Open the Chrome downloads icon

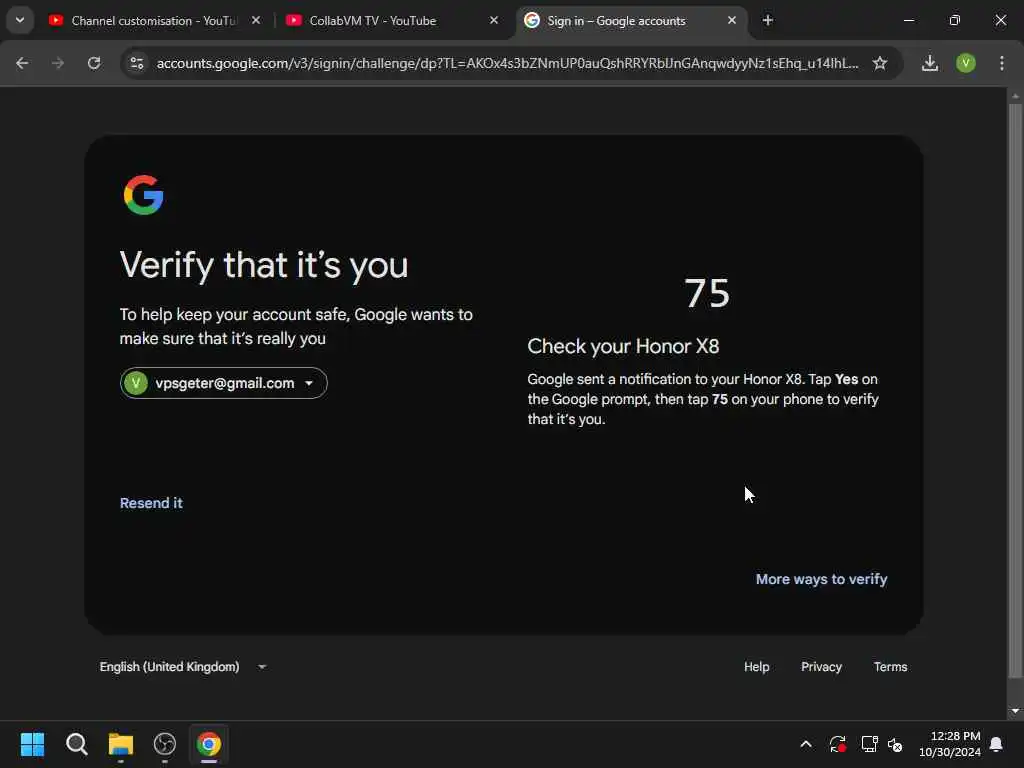click(x=930, y=63)
